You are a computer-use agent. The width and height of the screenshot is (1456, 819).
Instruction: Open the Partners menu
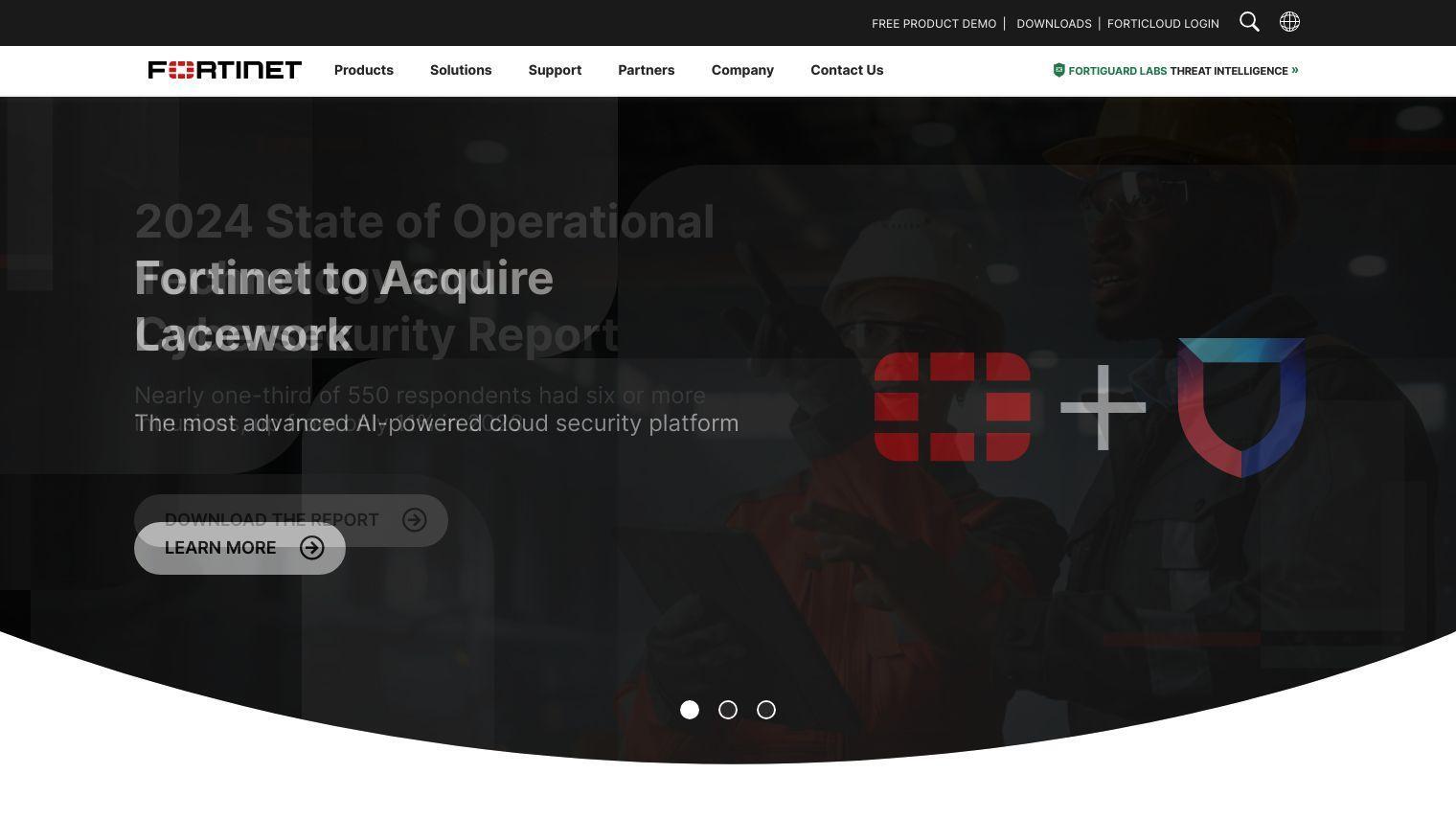pos(647,70)
